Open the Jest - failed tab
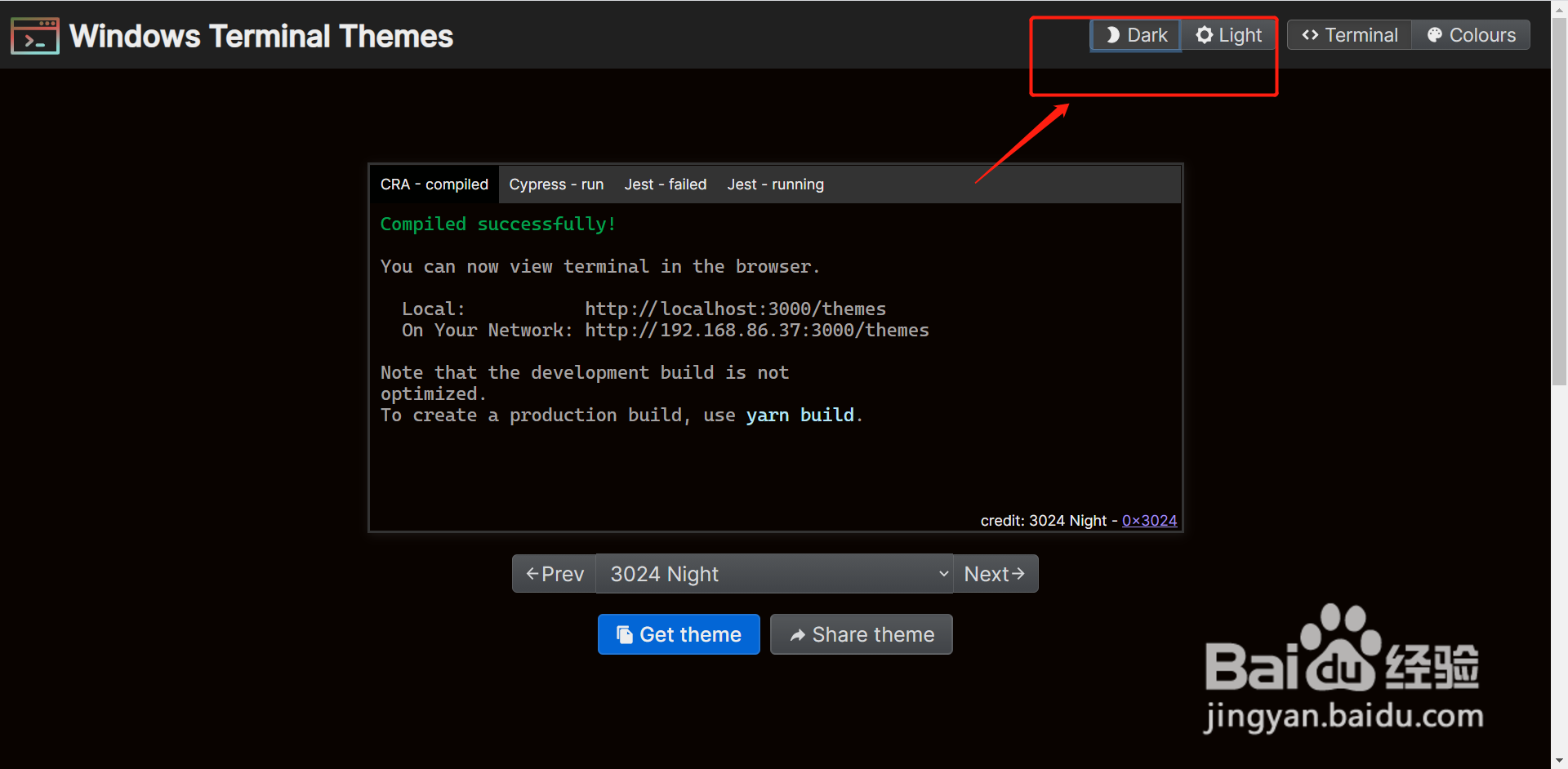Viewport: 1568px width, 769px height. pyautogui.click(x=666, y=184)
